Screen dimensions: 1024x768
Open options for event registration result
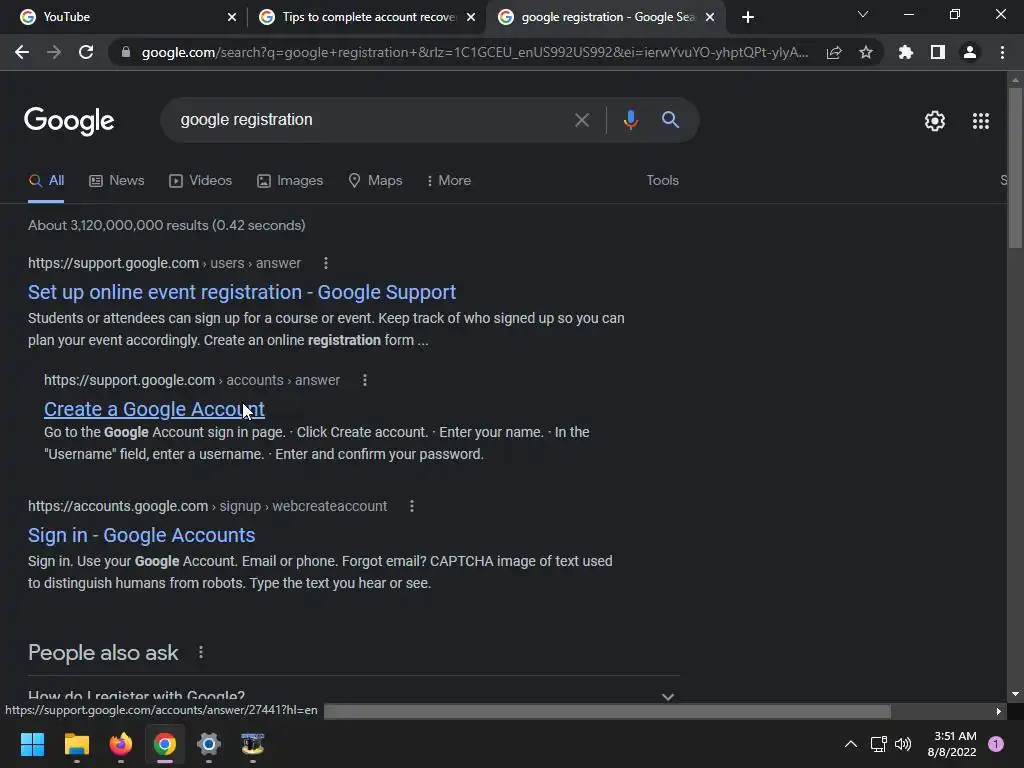[326, 263]
